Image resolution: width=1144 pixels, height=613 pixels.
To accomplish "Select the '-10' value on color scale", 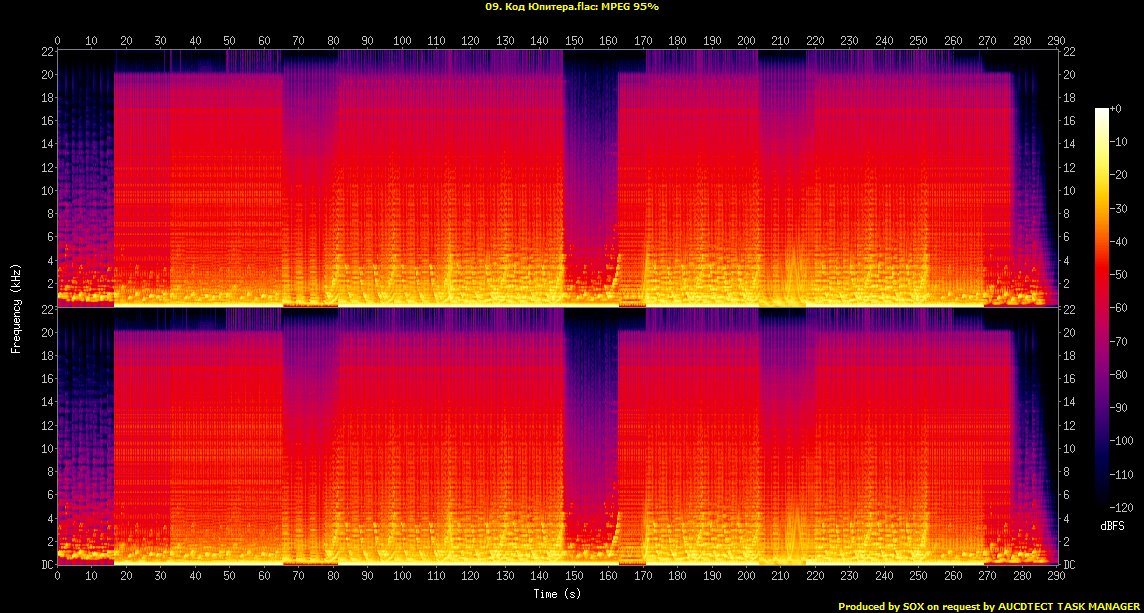I will 1118,142.
